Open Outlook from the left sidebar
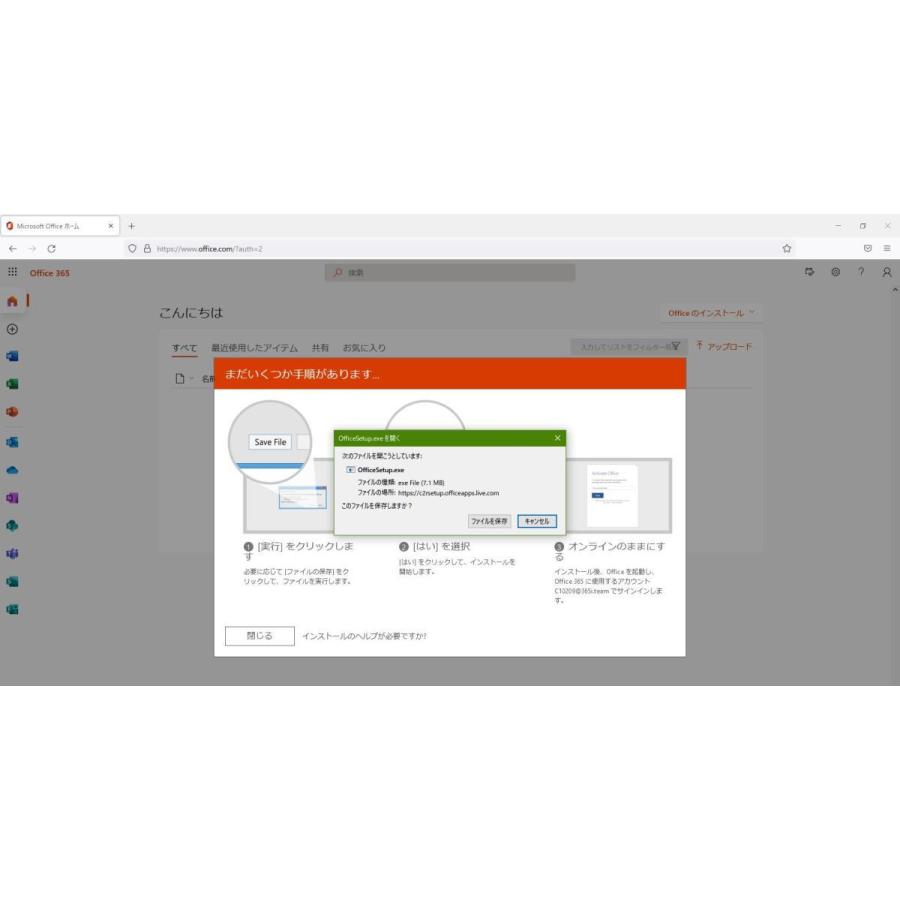Viewport: 900px width, 900px height. point(12,441)
